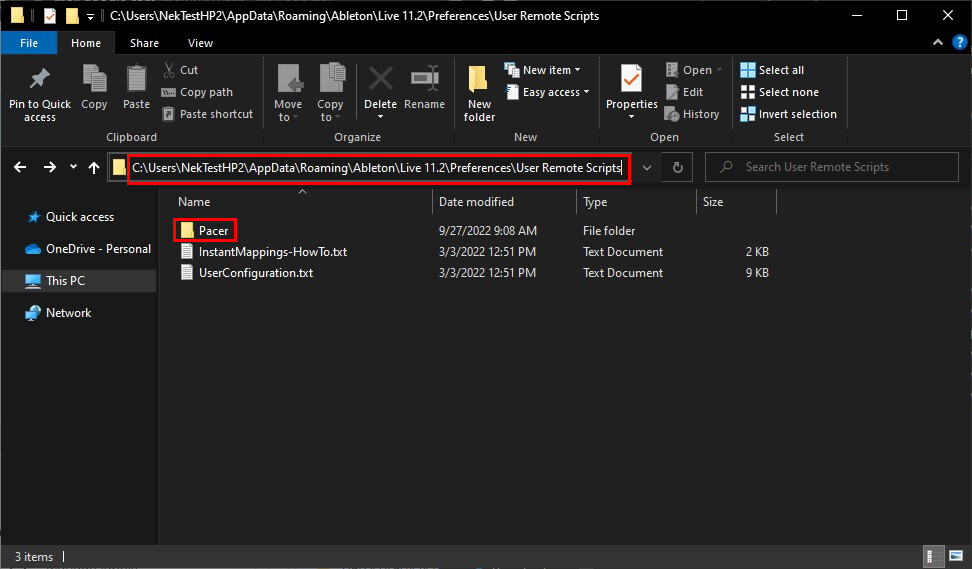Go forward with the right arrow
The width and height of the screenshot is (972, 569).
pyautogui.click(x=50, y=167)
